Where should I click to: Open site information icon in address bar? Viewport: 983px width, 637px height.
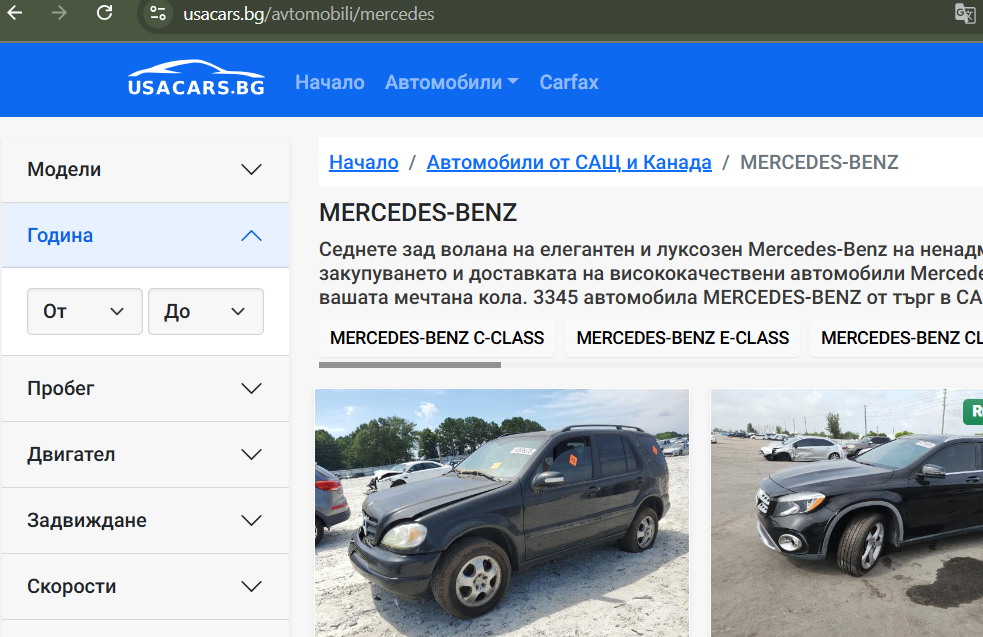point(158,14)
